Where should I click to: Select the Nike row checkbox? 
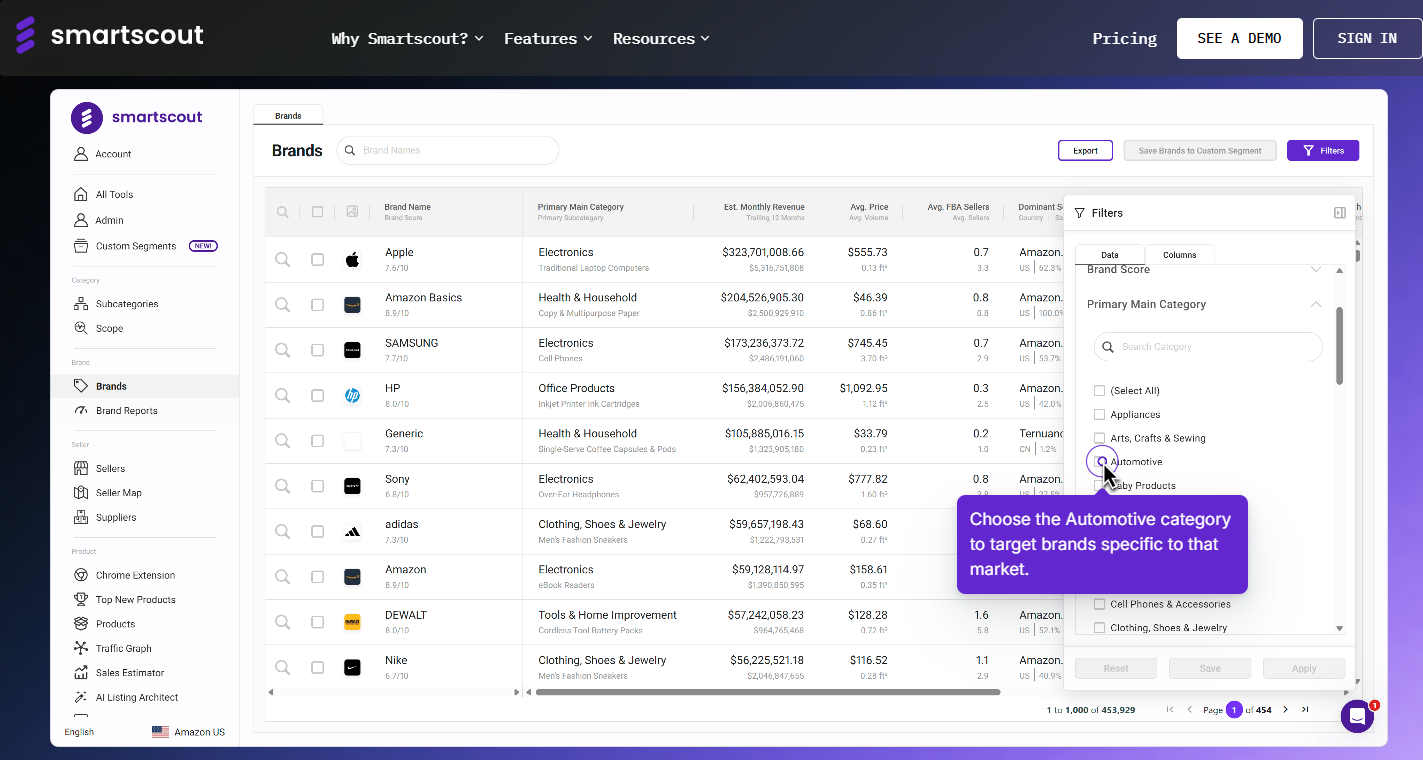click(317, 668)
